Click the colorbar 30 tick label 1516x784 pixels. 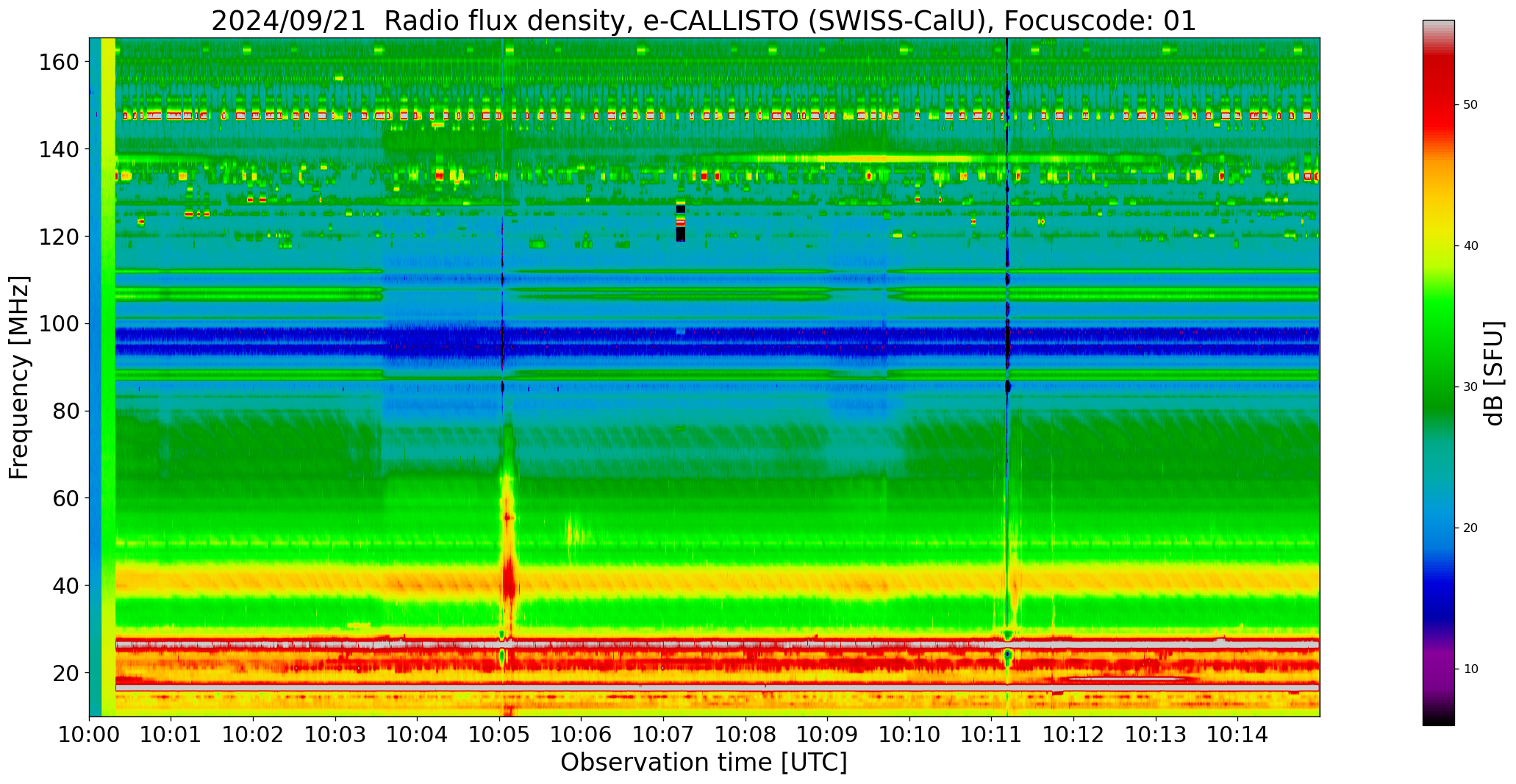click(x=1470, y=387)
